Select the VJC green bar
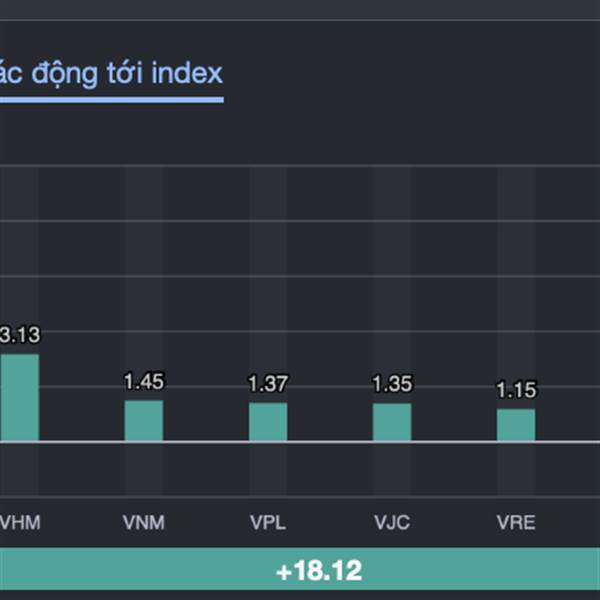Viewport: 600px width, 600px height. [392, 421]
